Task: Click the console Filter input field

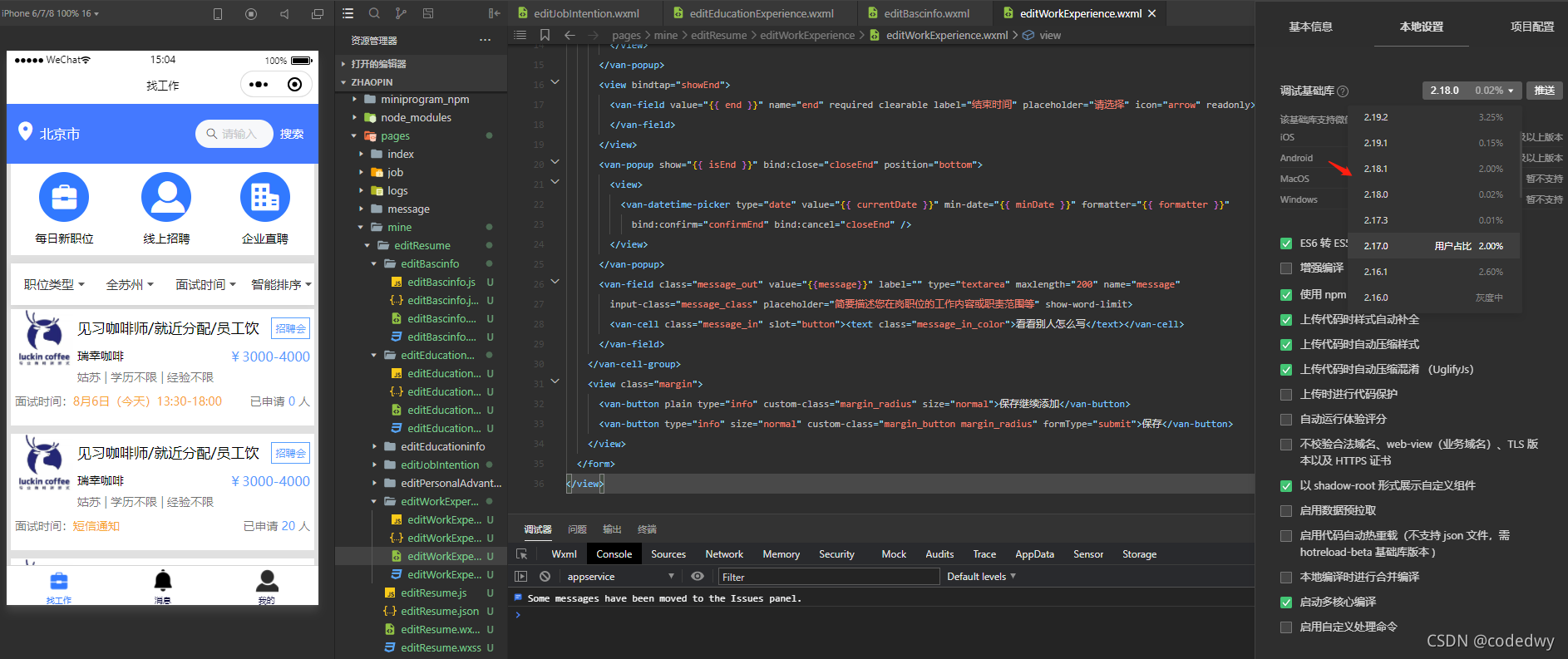Action: click(828, 577)
